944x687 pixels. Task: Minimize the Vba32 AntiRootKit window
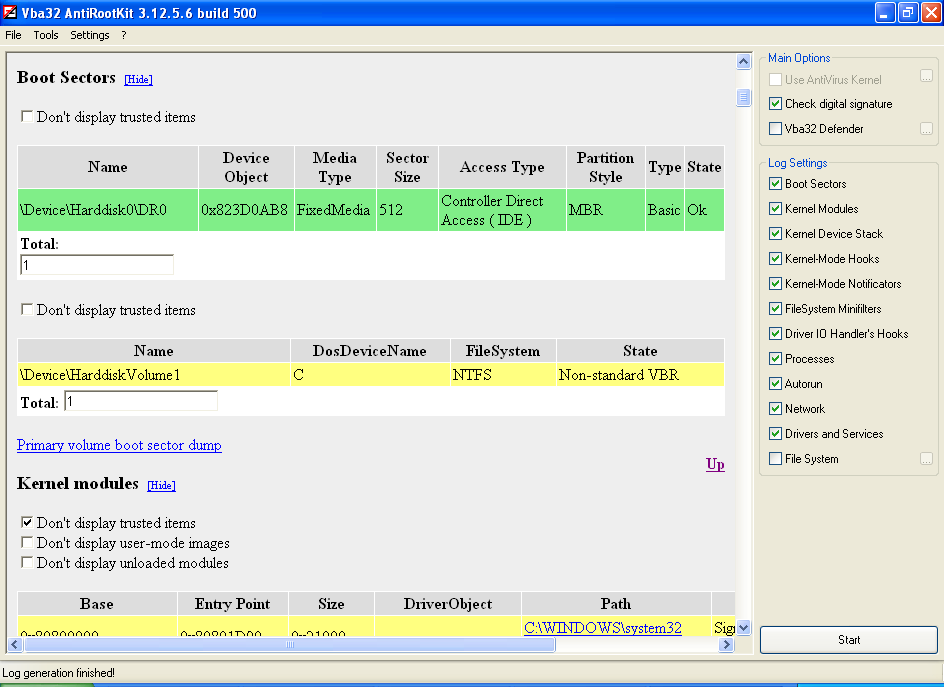coord(884,13)
